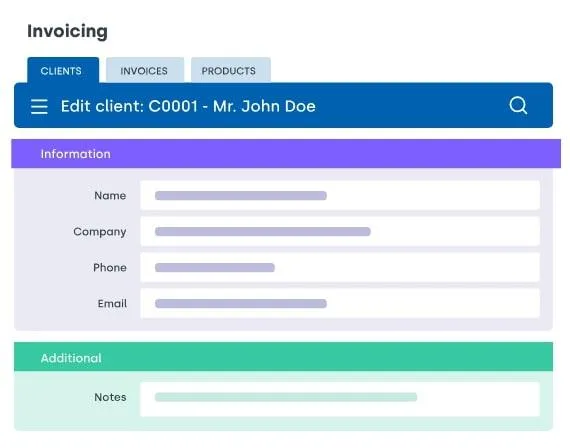Click the Company field label
The height and width of the screenshot is (448, 570).
point(100,232)
